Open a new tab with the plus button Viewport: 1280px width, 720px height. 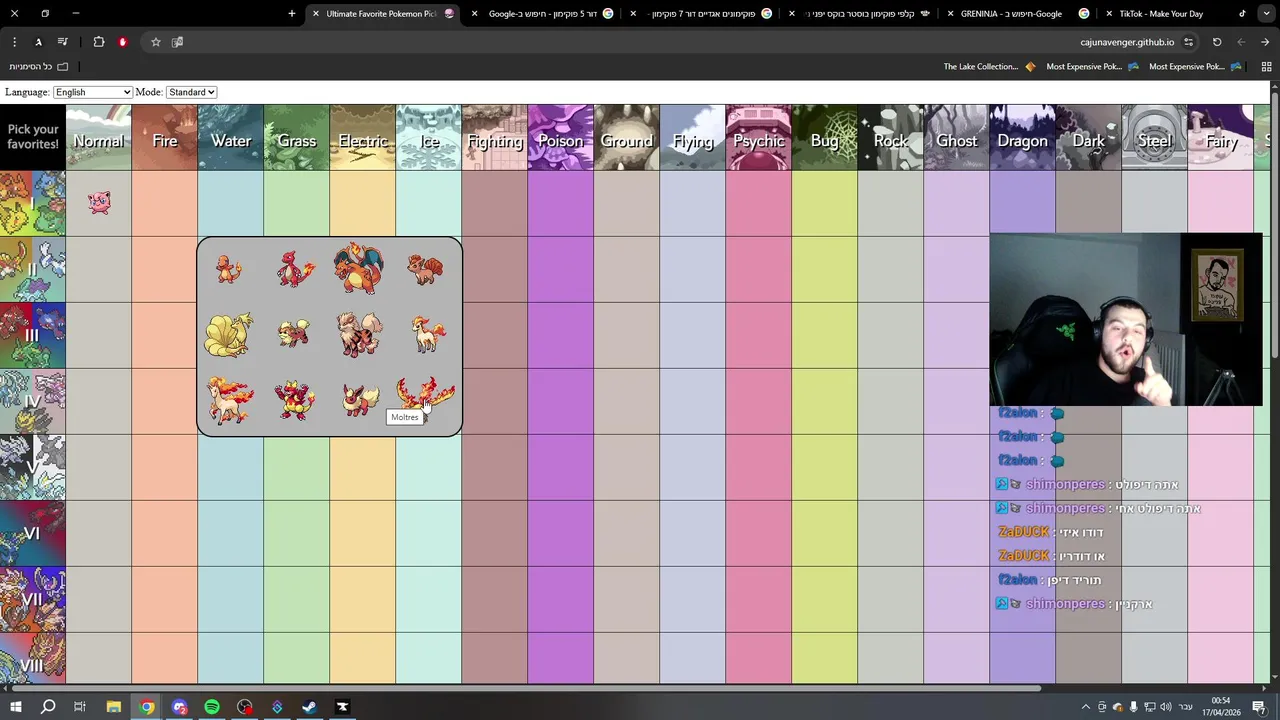pyautogui.click(x=292, y=14)
